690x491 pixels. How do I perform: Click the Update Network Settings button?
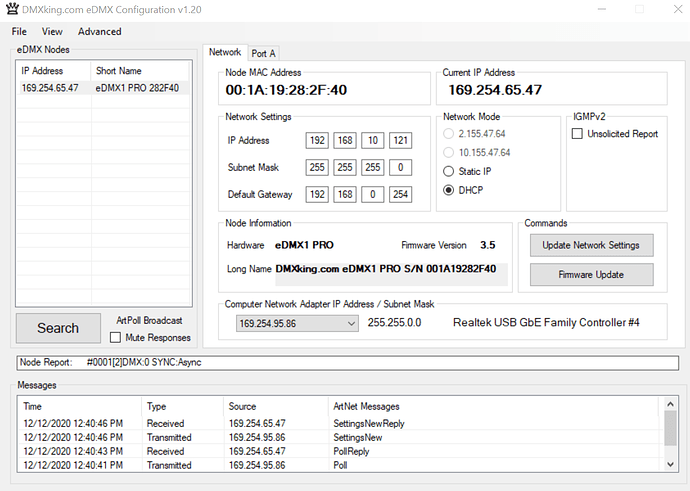pos(591,245)
